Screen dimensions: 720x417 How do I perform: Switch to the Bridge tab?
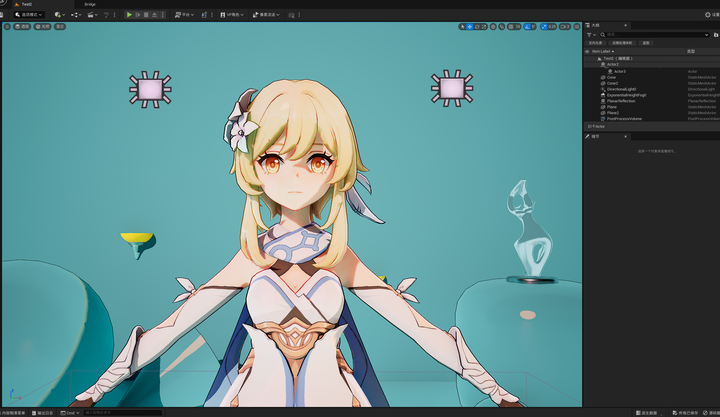pyautogui.click(x=91, y=4)
